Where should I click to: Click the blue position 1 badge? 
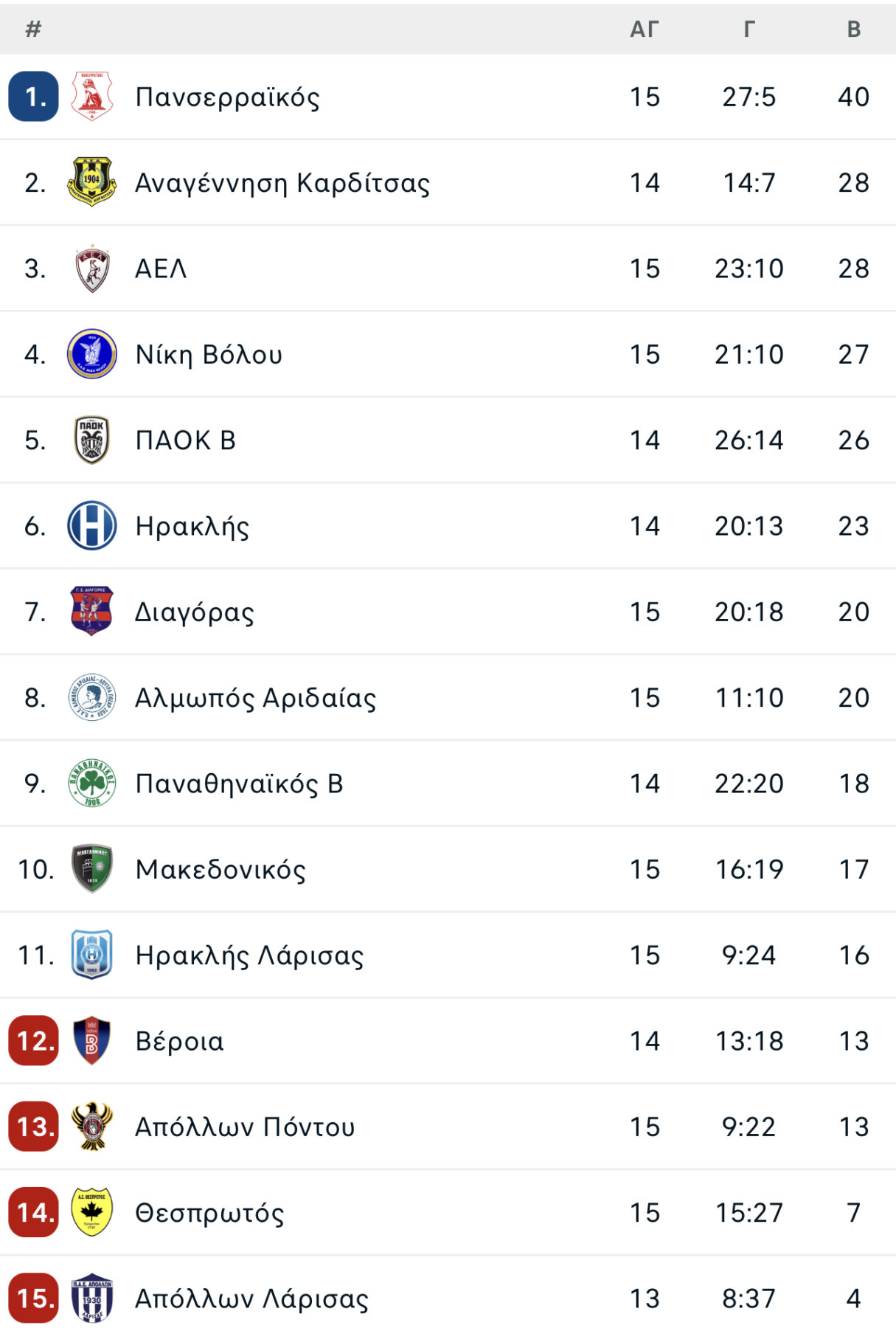pyautogui.click(x=33, y=97)
